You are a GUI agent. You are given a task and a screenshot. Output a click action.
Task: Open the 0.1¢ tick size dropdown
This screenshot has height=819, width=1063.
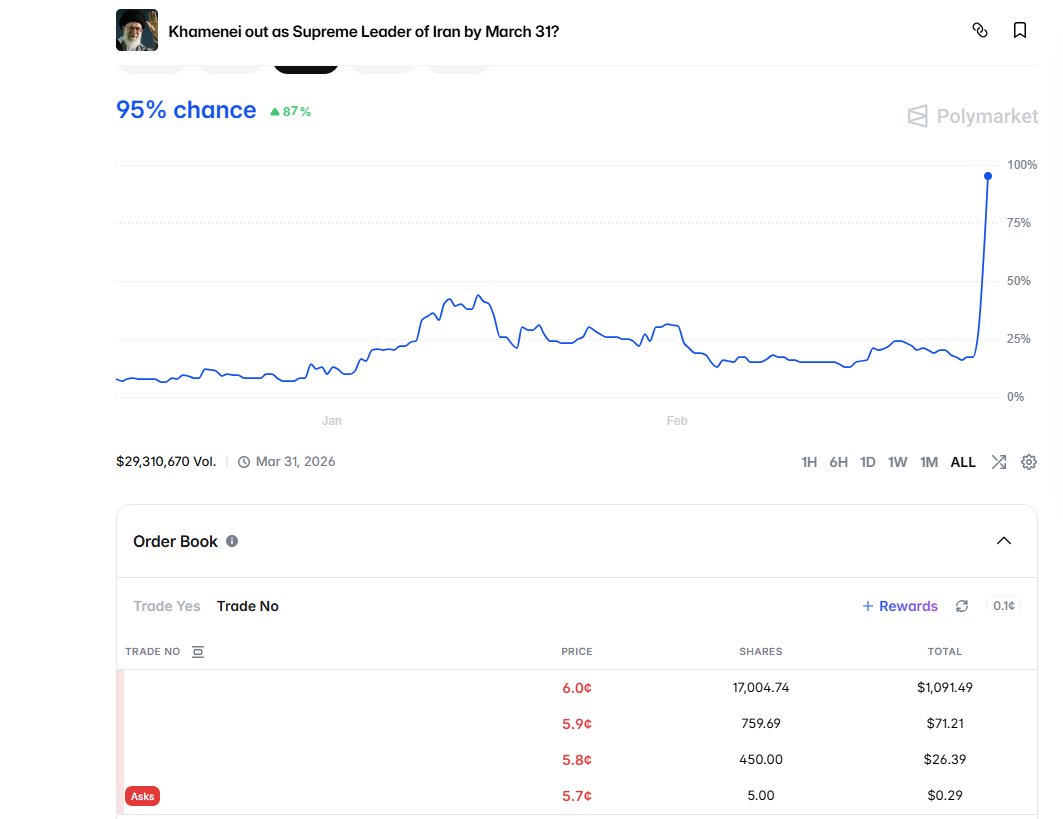[1004, 605]
